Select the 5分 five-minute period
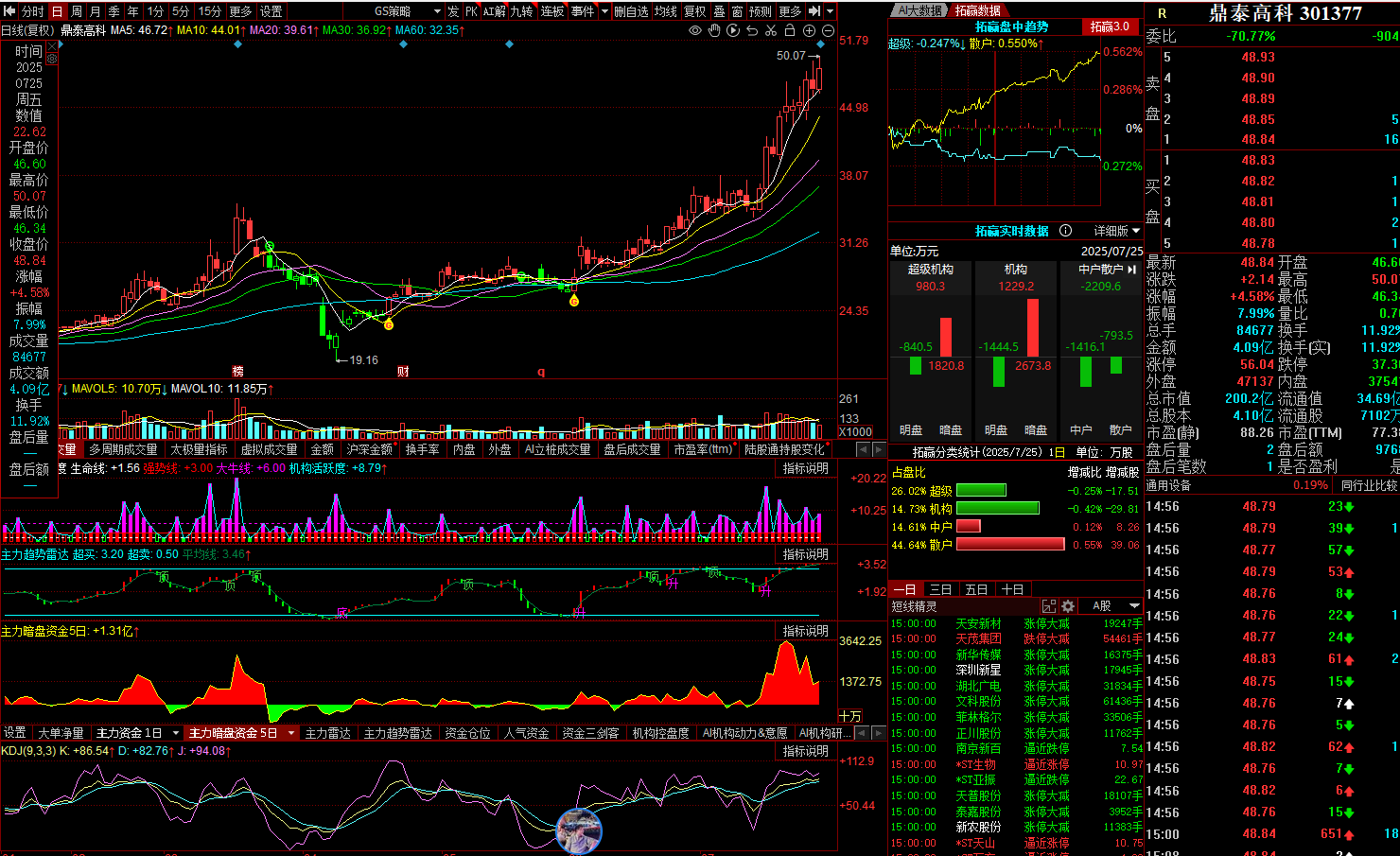The width and height of the screenshot is (1400, 856). [x=181, y=11]
